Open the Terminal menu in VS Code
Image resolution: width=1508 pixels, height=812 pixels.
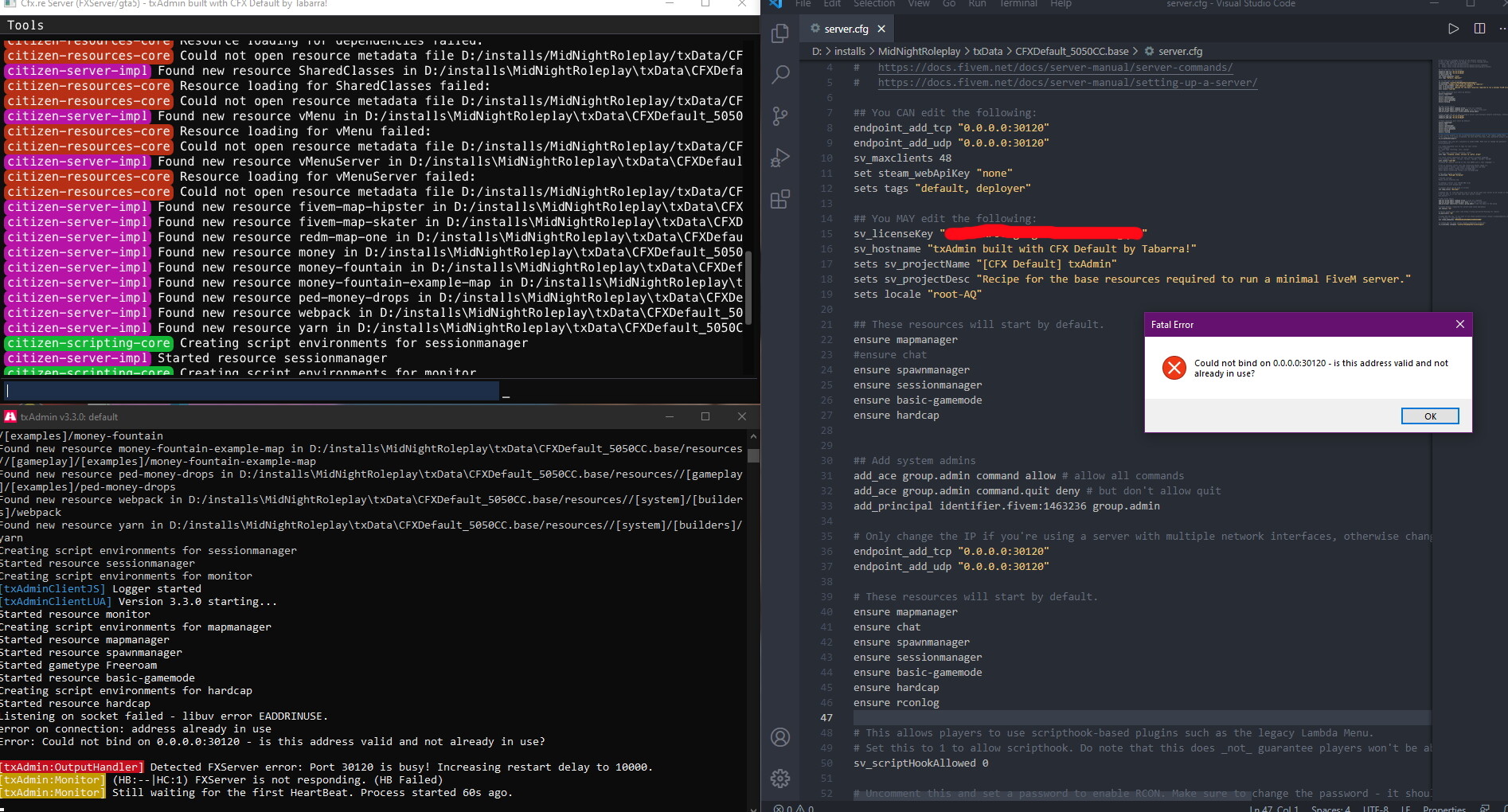[x=1018, y=4]
